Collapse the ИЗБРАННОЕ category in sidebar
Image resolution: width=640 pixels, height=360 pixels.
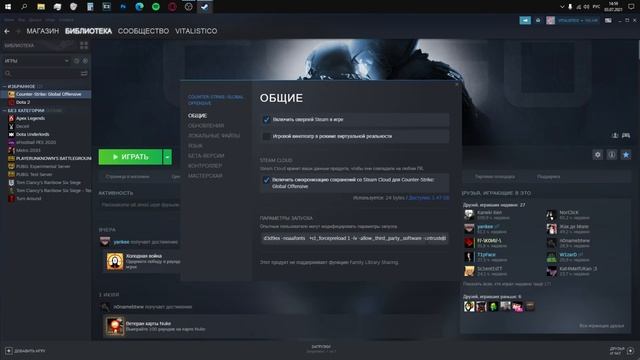click(x=4, y=87)
